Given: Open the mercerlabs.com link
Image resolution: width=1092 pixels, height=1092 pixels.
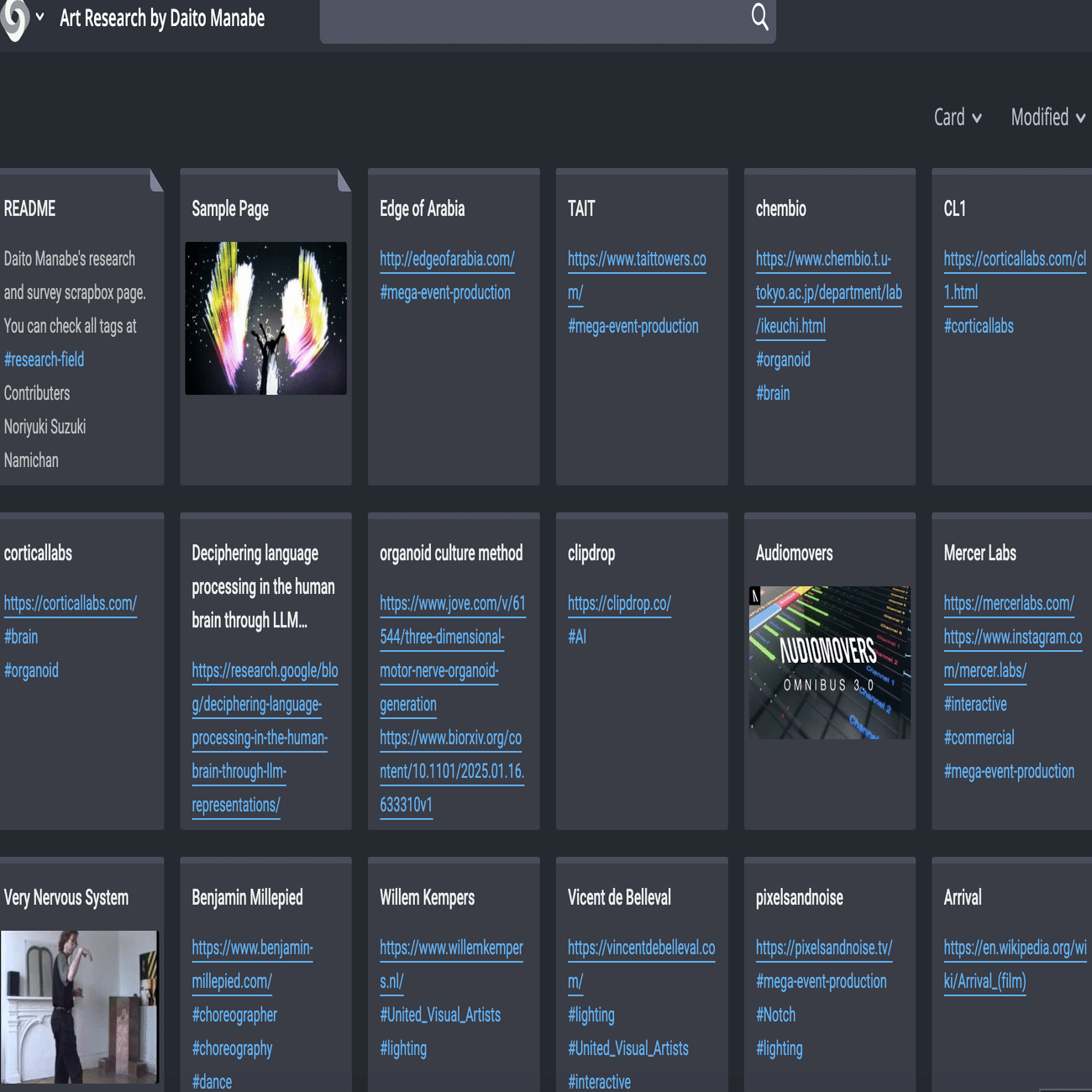Looking at the screenshot, I should pos(1009,603).
